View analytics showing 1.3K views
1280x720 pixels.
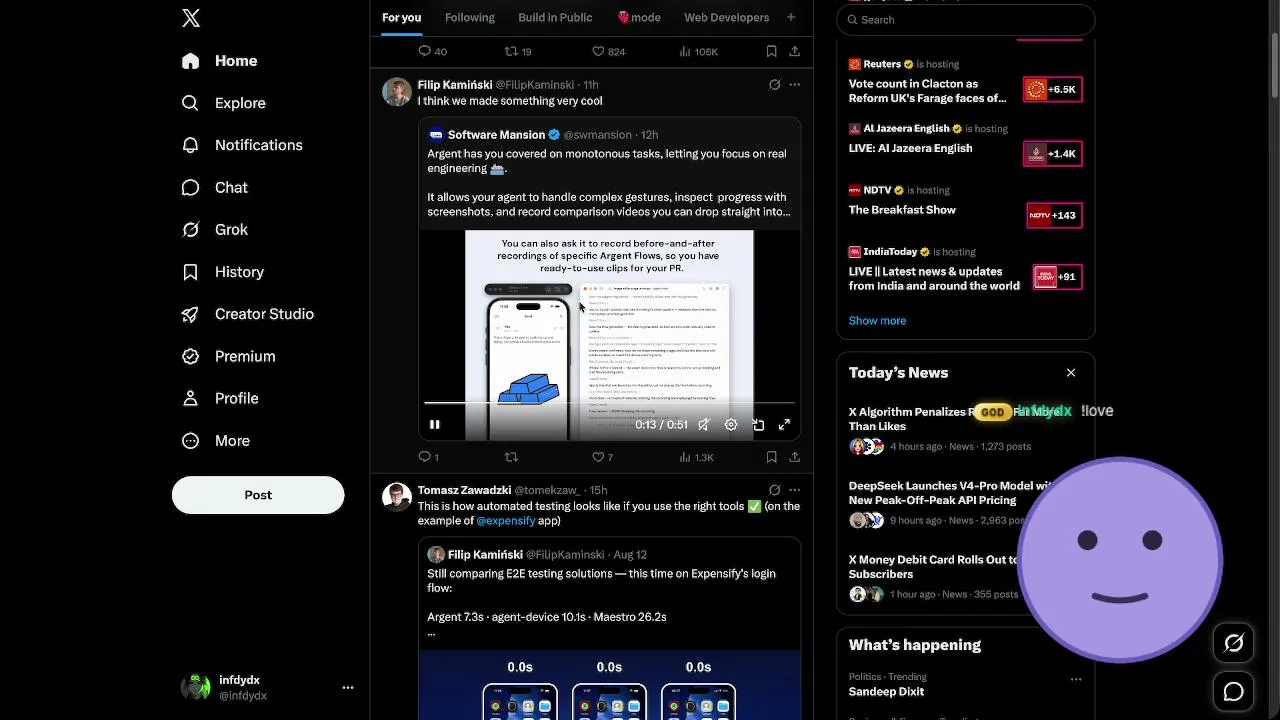click(x=696, y=457)
